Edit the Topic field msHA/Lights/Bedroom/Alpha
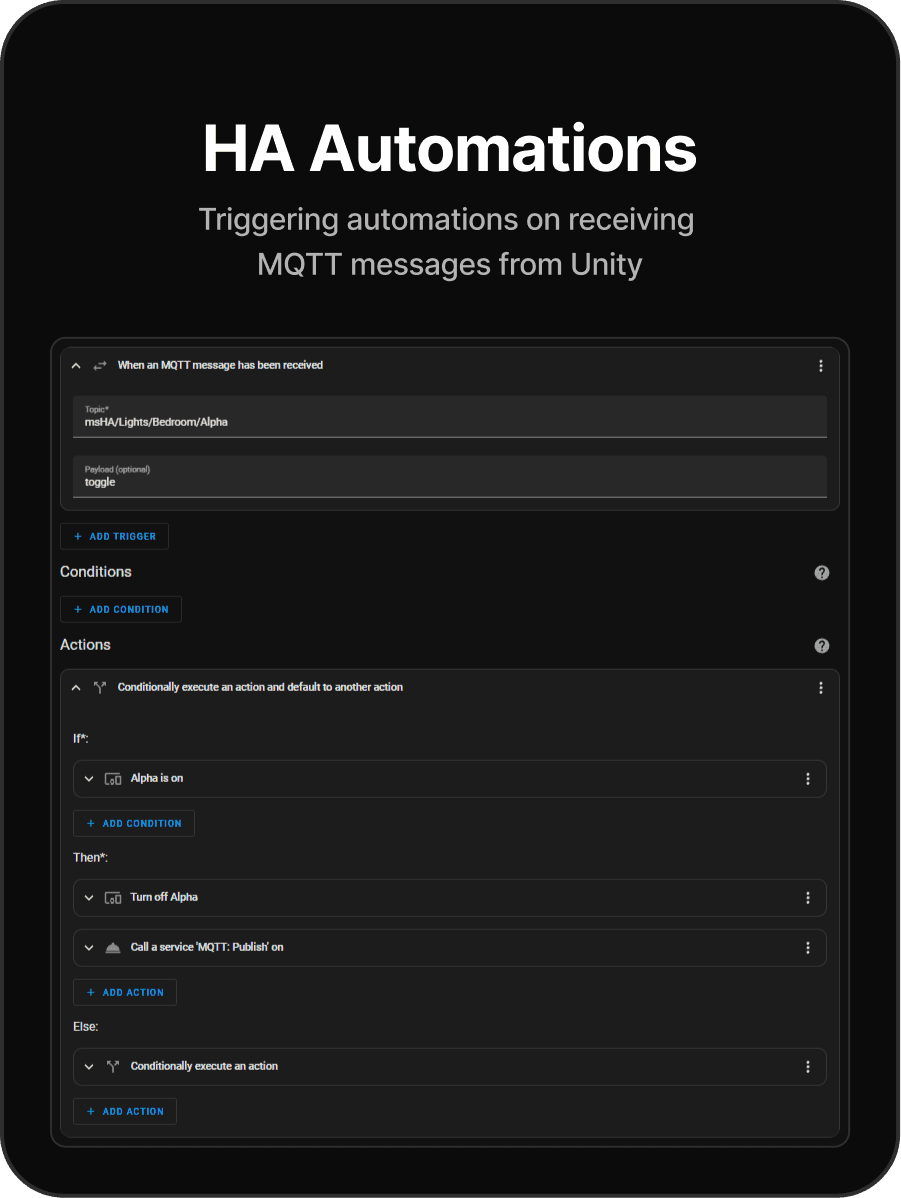Viewport: 901px width, 1198px height. click(x=449, y=416)
